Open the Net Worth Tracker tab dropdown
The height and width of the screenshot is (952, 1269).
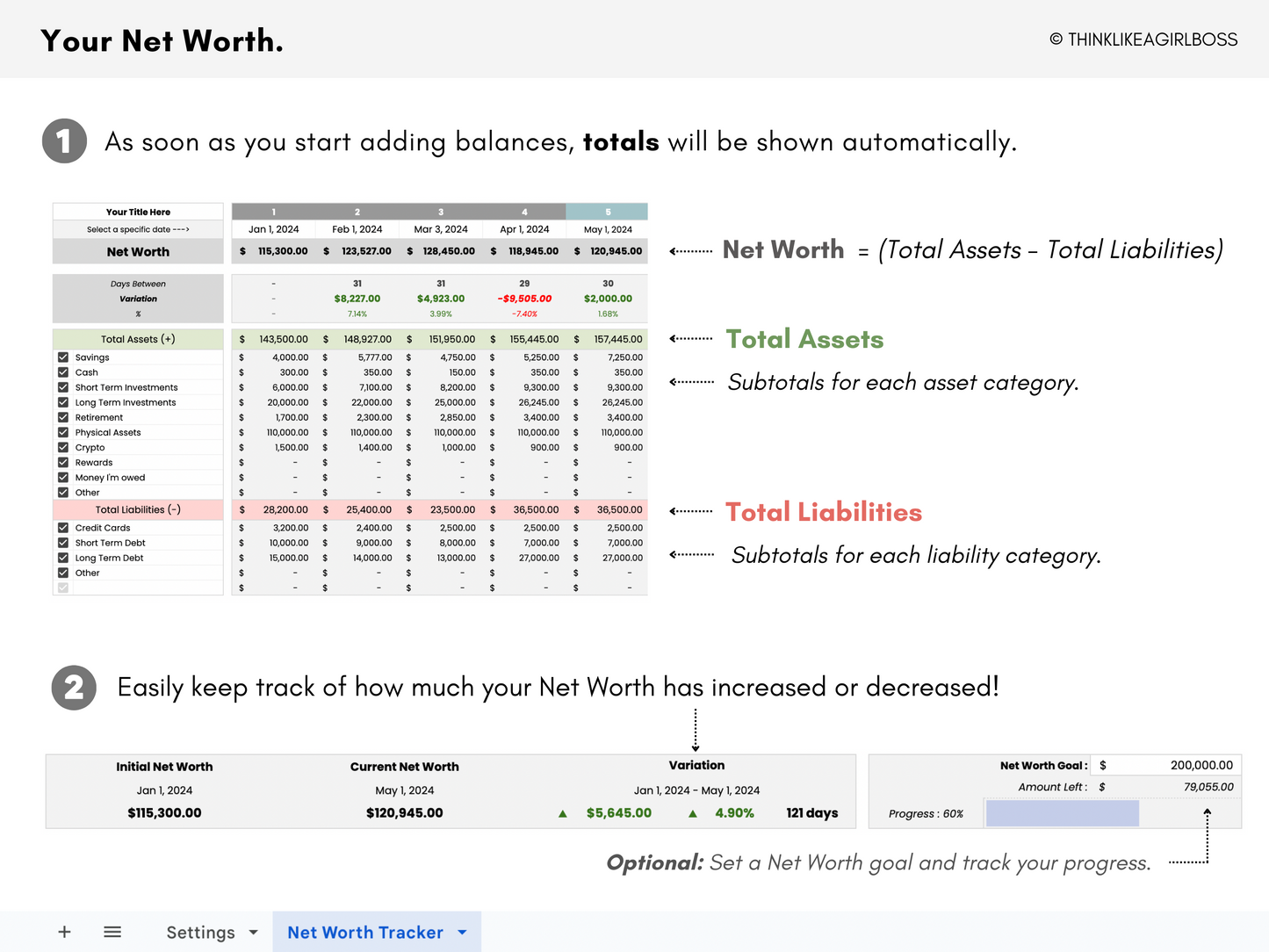[x=463, y=932]
